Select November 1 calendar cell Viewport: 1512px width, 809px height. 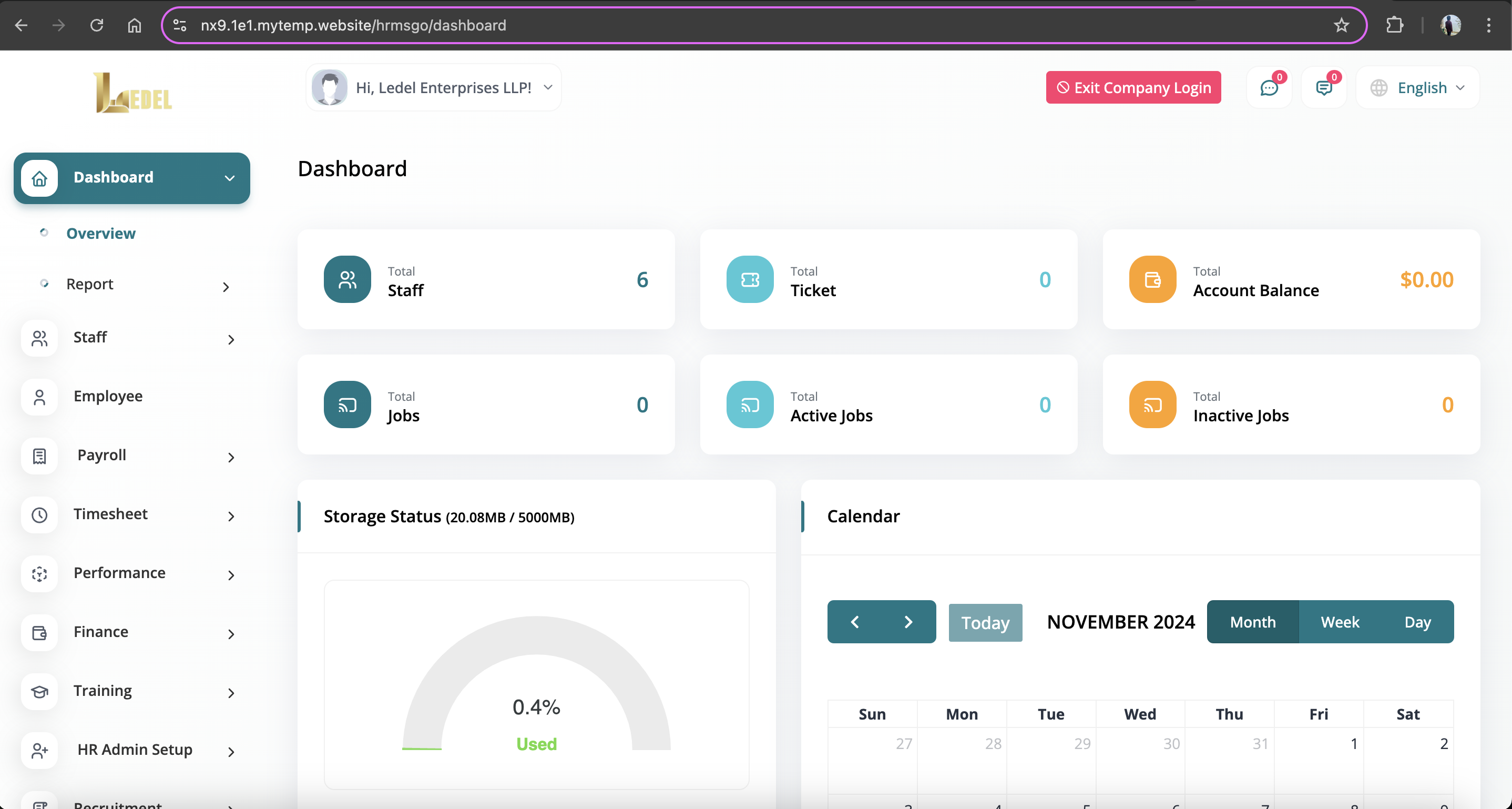1319,761
